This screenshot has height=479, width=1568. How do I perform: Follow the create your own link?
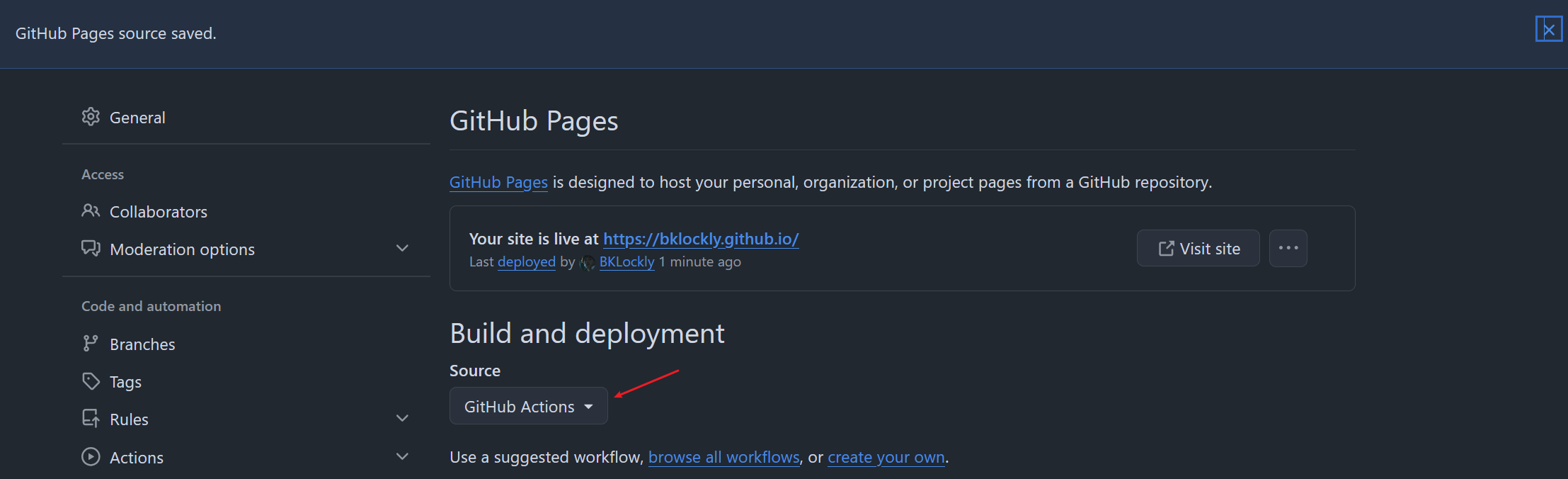point(886,458)
